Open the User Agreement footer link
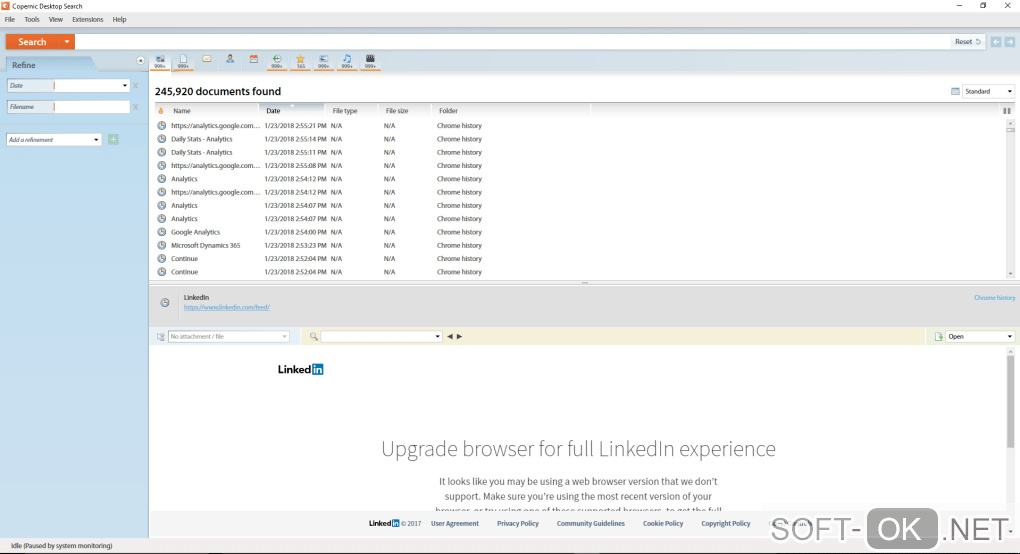 [x=455, y=523]
